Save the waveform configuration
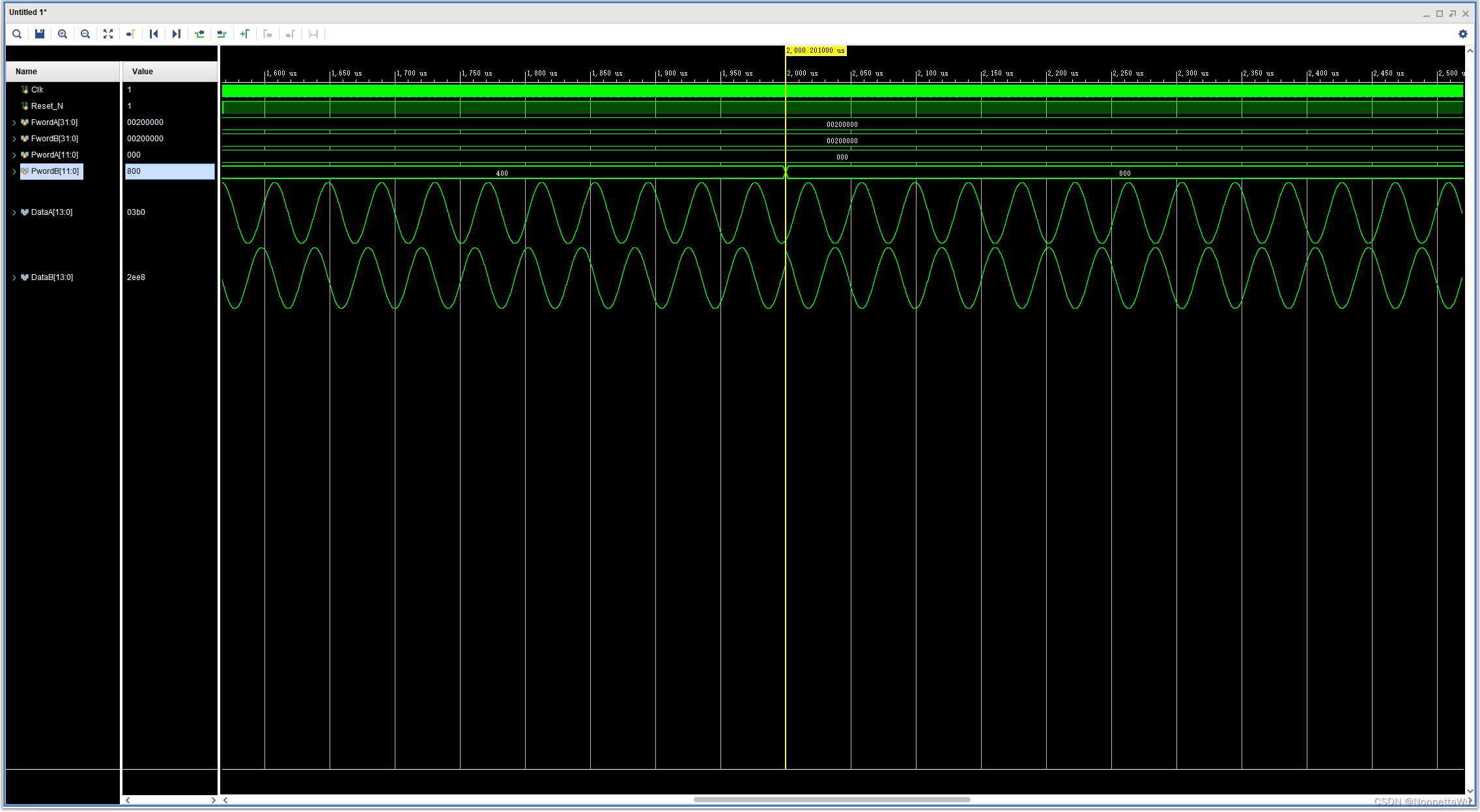1480x812 pixels. click(x=40, y=34)
